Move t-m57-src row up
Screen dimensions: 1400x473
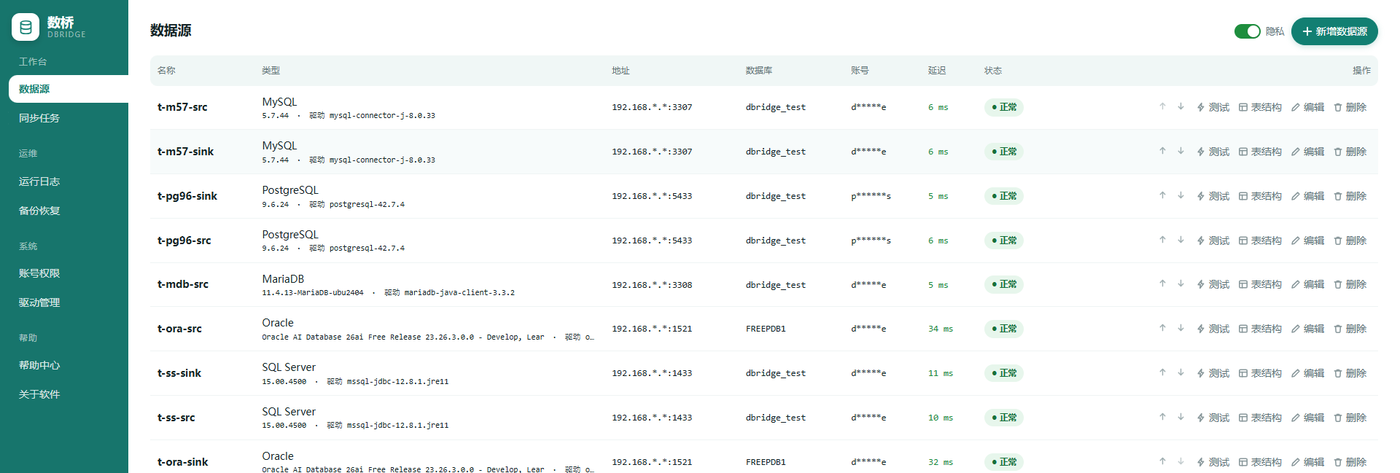coord(1162,107)
